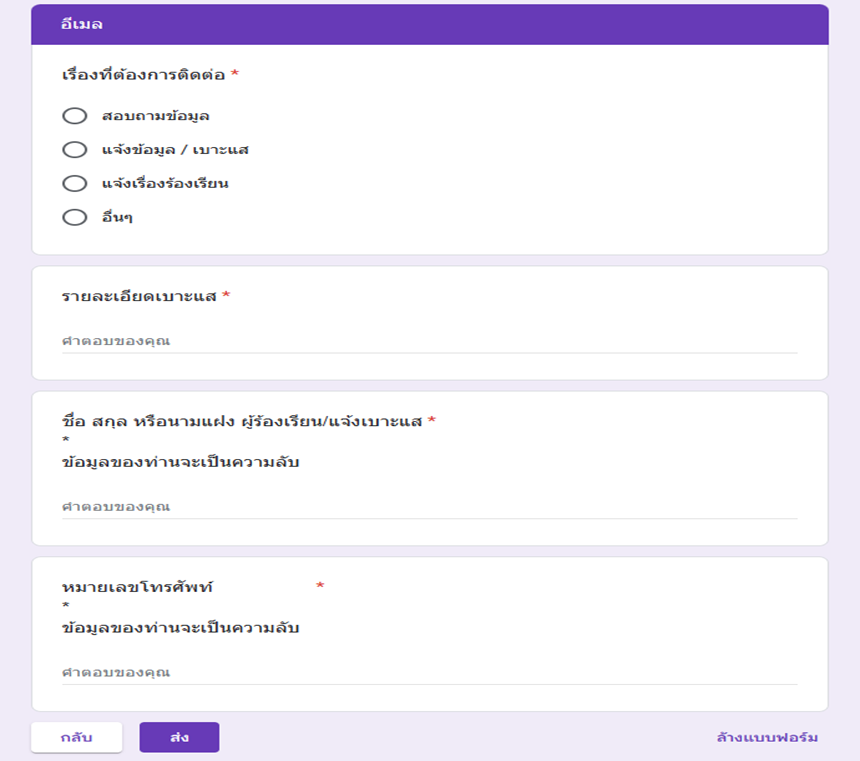Click the เรื่องที่ต้องการติดต่อ question title

pyautogui.click(x=144, y=75)
